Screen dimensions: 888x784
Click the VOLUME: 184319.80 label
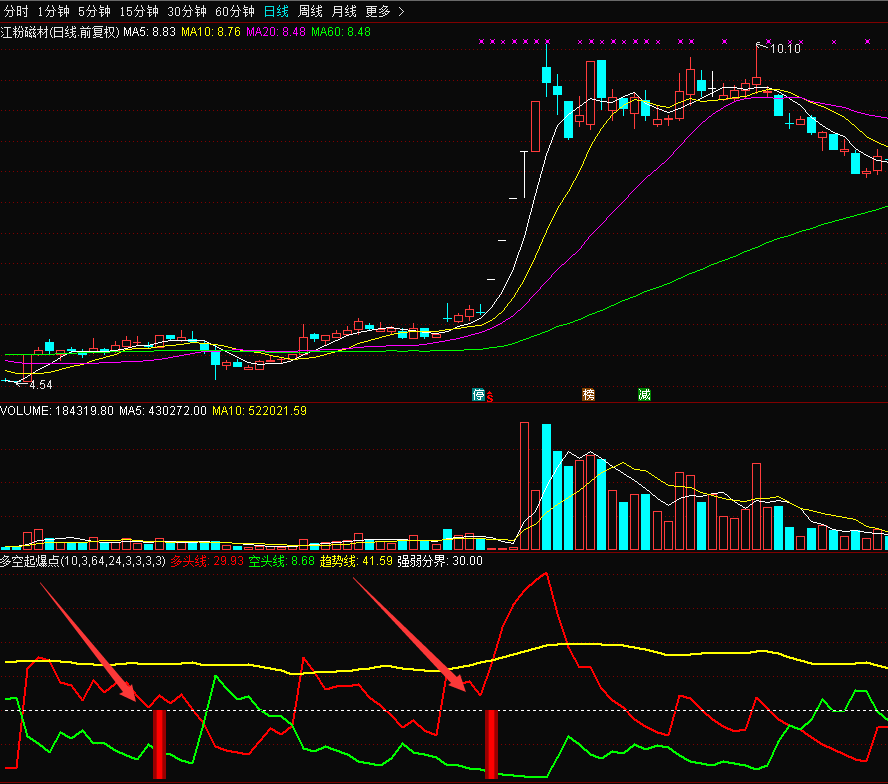[57, 411]
